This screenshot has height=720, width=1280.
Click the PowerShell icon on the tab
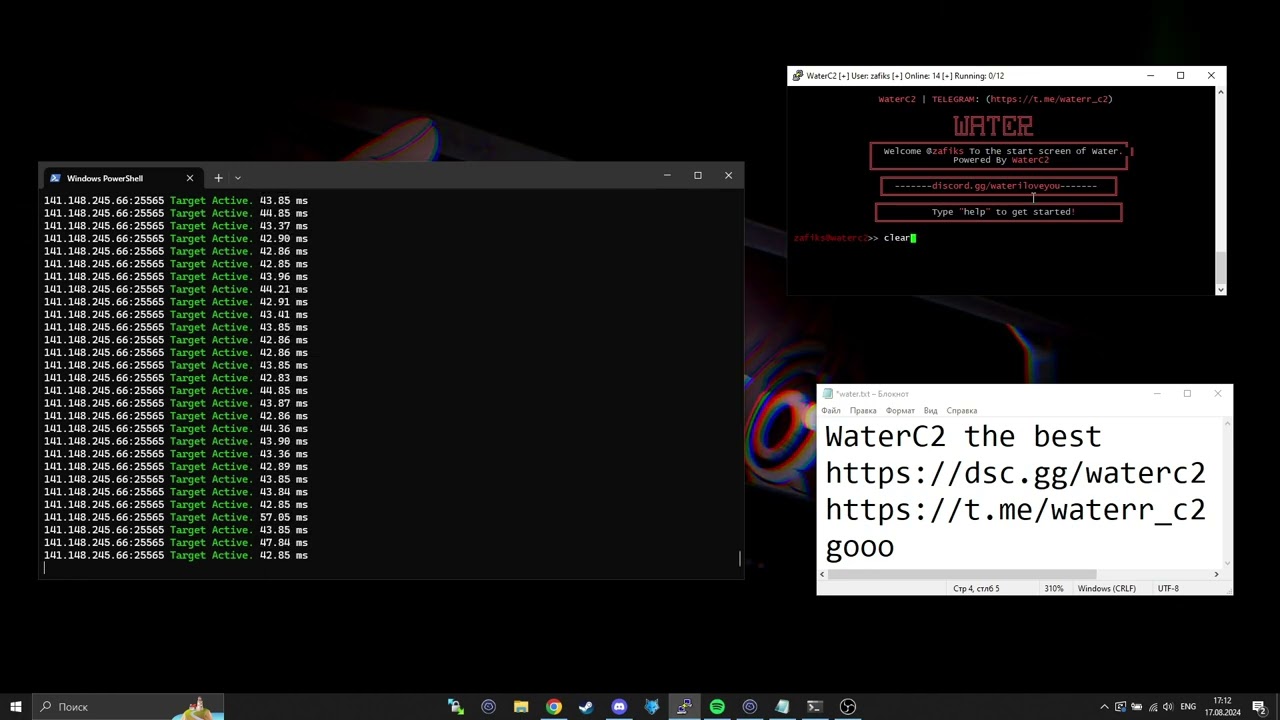click(x=55, y=178)
